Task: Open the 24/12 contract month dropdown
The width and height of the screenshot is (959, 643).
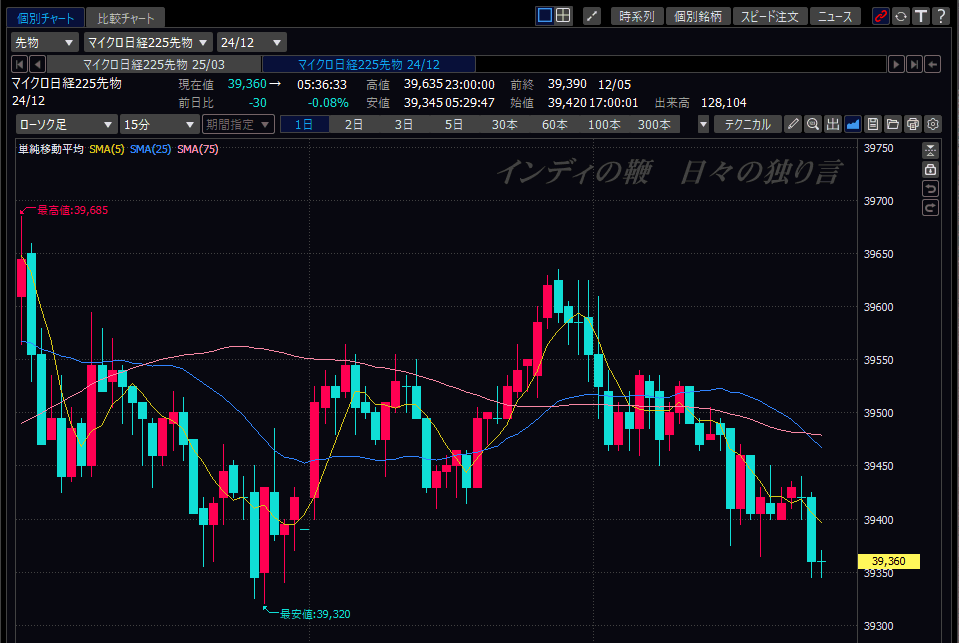Action: point(252,42)
